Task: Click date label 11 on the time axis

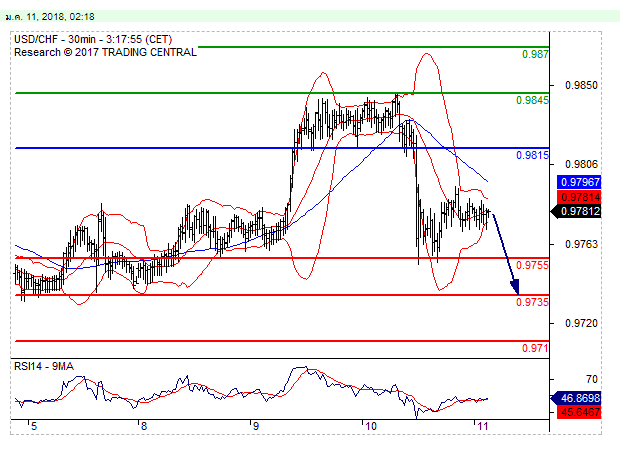Action: pyautogui.click(x=483, y=426)
